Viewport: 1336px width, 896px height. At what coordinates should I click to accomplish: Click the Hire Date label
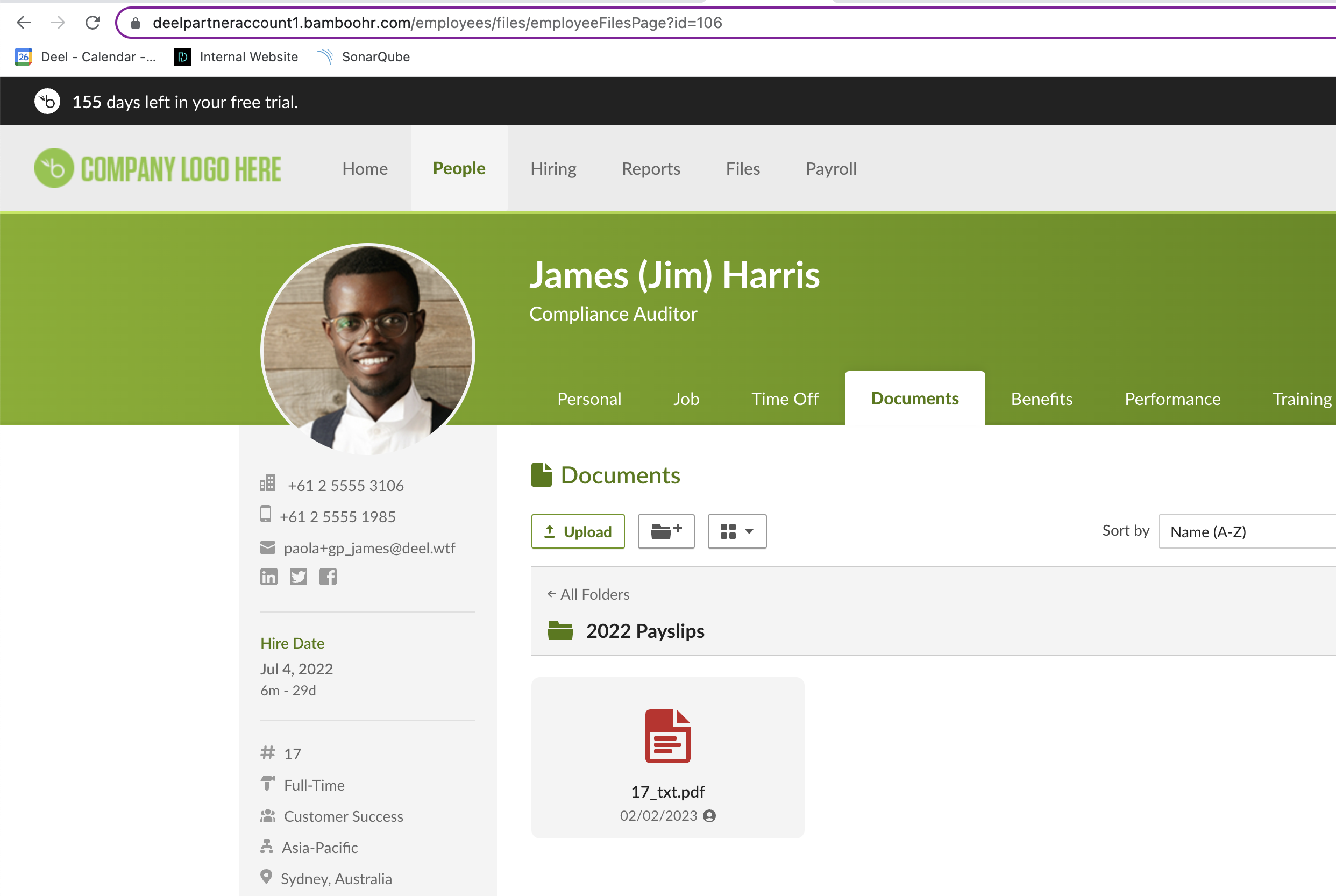click(292, 643)
